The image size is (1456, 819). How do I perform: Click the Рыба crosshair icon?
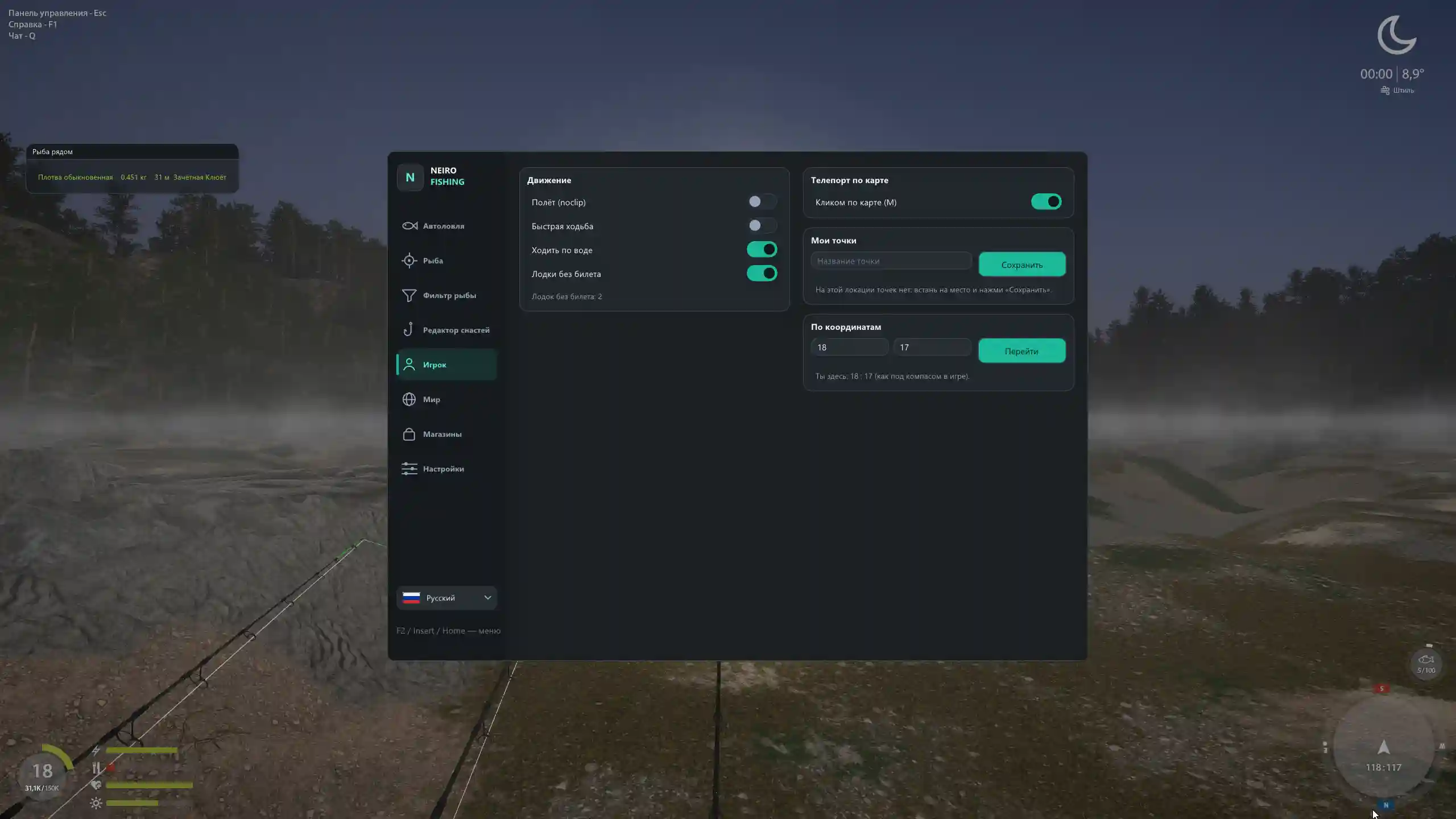point(409,260)
